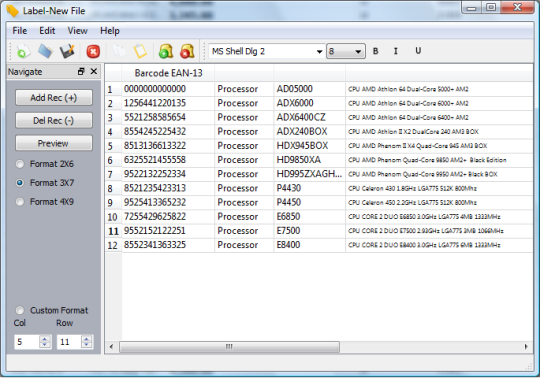Toggle italic formatting
This screenshot has height=378, width=540.
tap(396, 51)
